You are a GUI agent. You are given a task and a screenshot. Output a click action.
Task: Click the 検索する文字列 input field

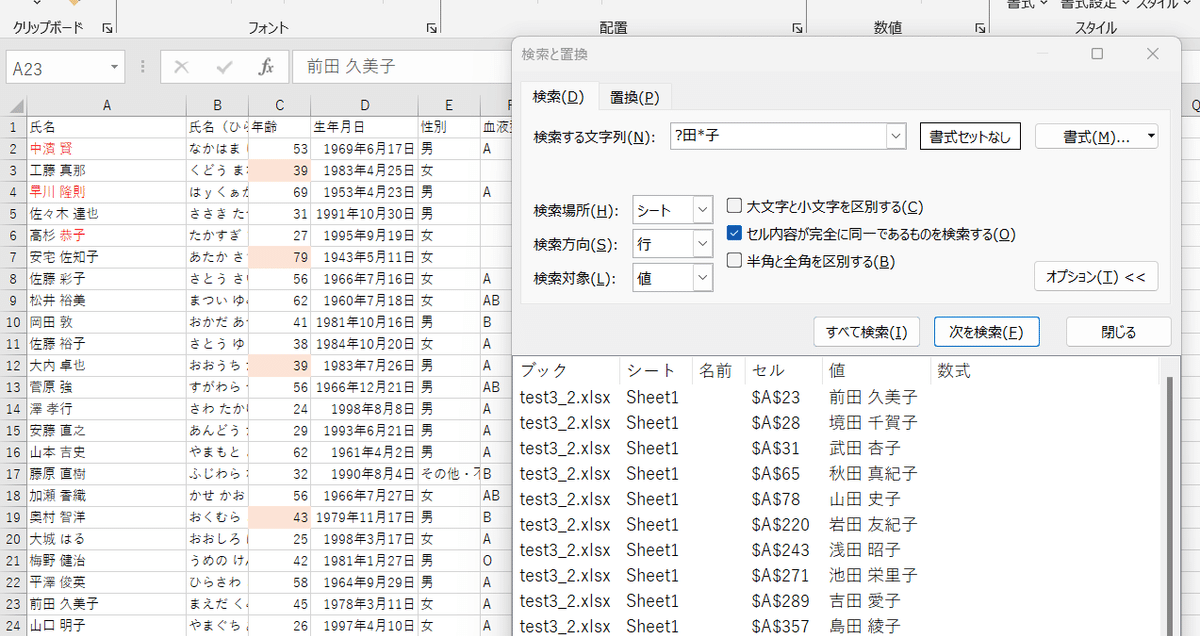coord(778,136)
